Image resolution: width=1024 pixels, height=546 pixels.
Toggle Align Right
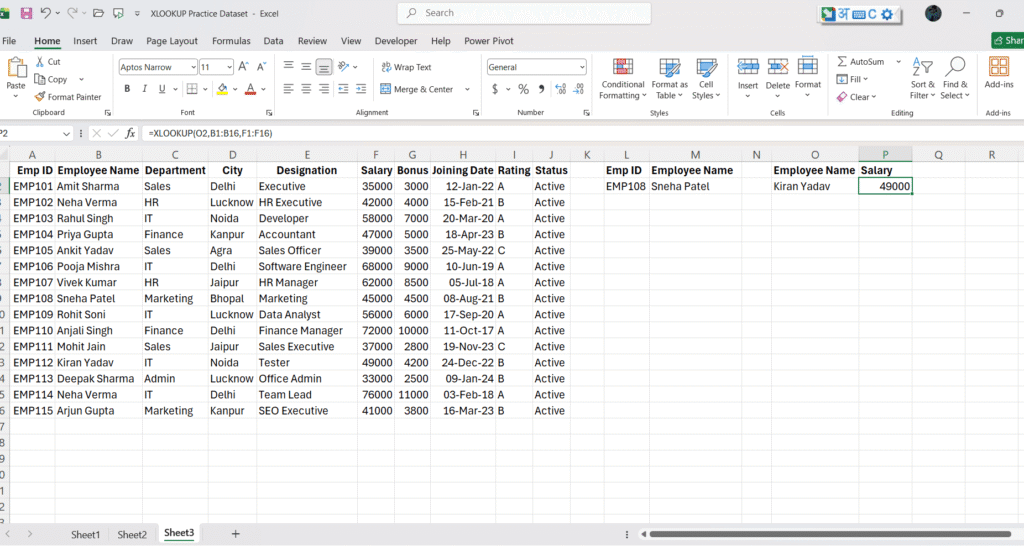tap(324, 89)
